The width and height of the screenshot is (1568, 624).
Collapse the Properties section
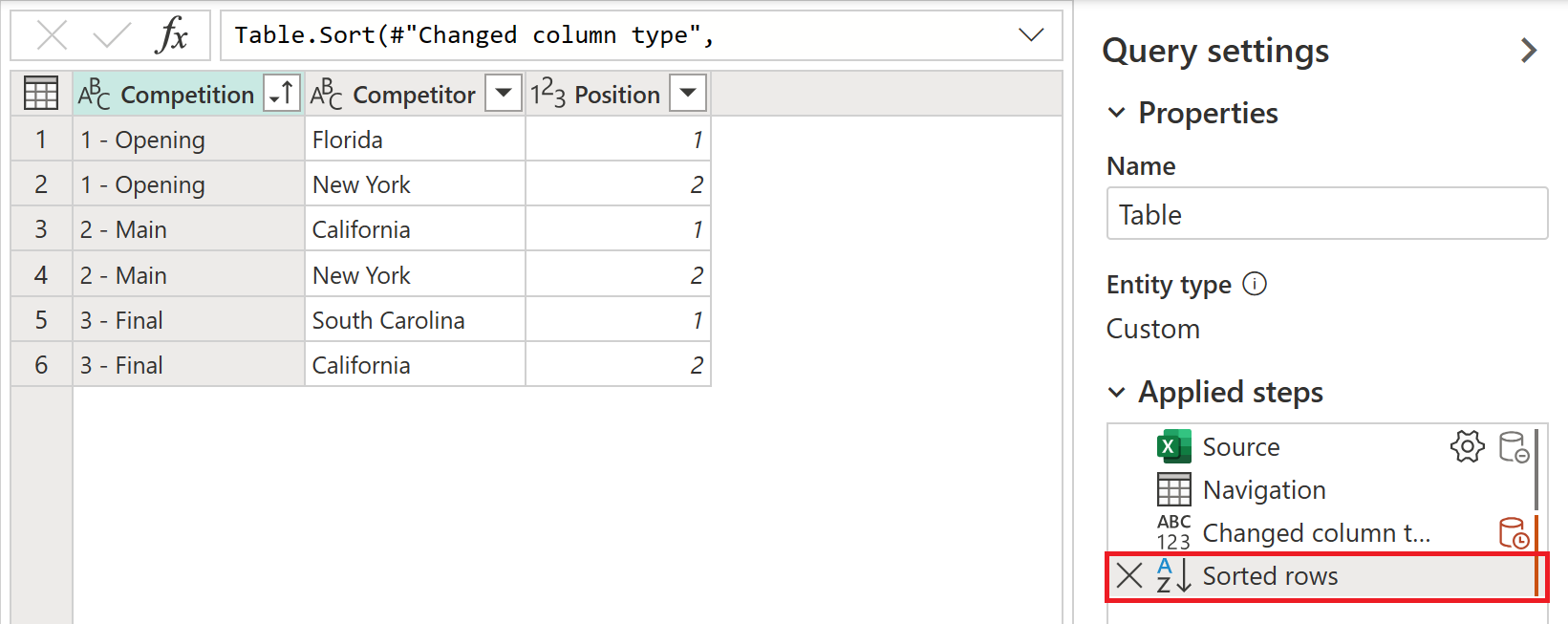click(1116, 113)
